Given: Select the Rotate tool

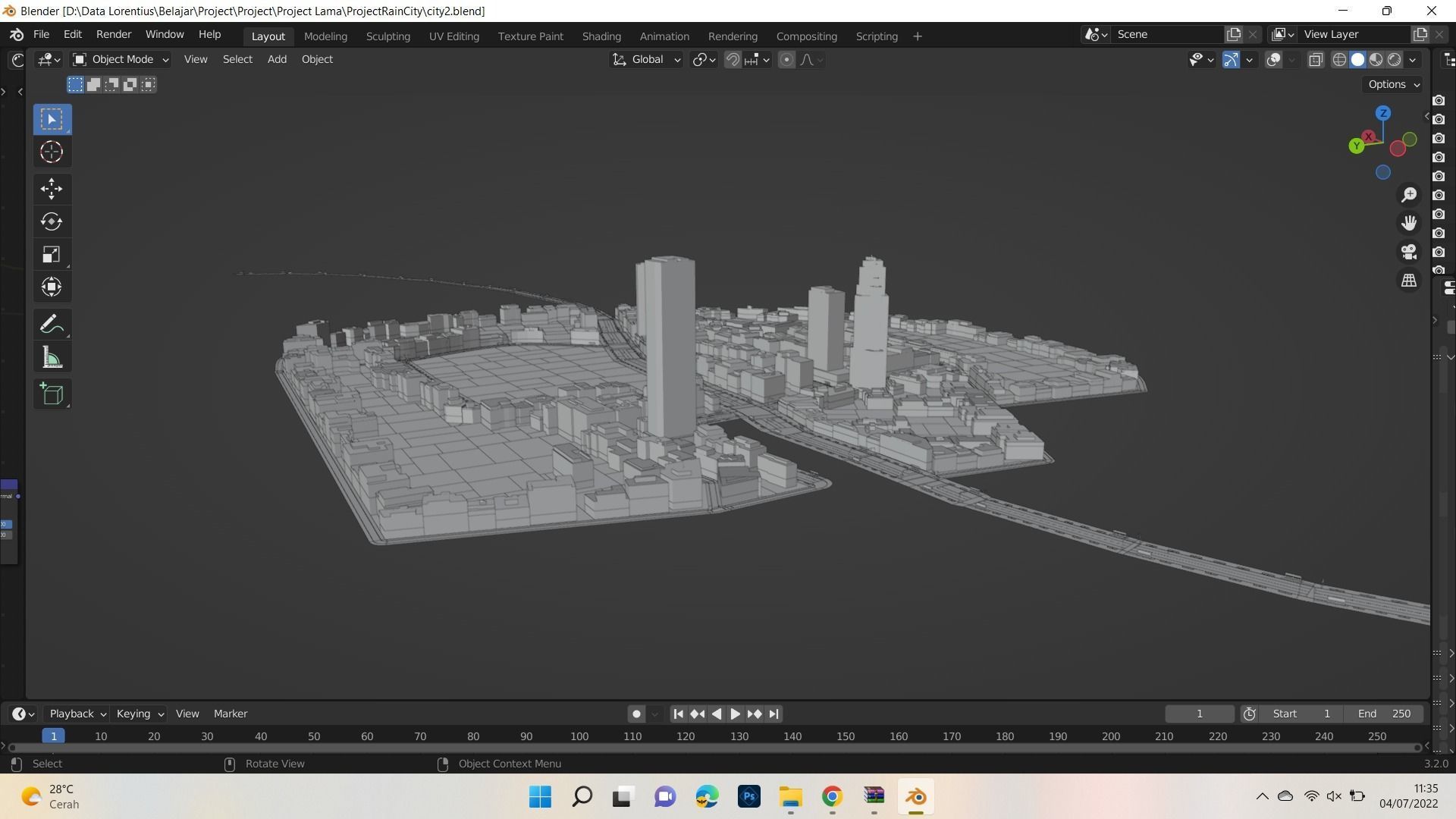Looking at the screenshot, I should pos(52,221).
